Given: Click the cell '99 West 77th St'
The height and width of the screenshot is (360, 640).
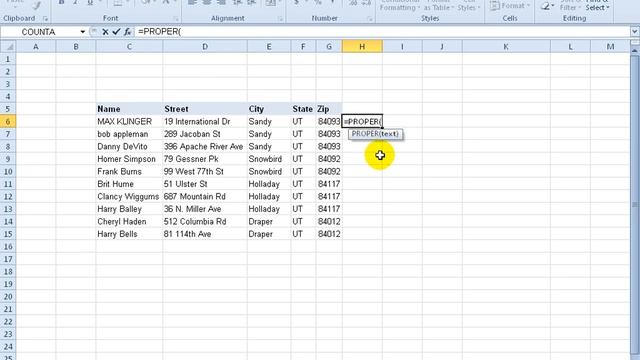Looking at the screenshot, I should click(205, 172).
